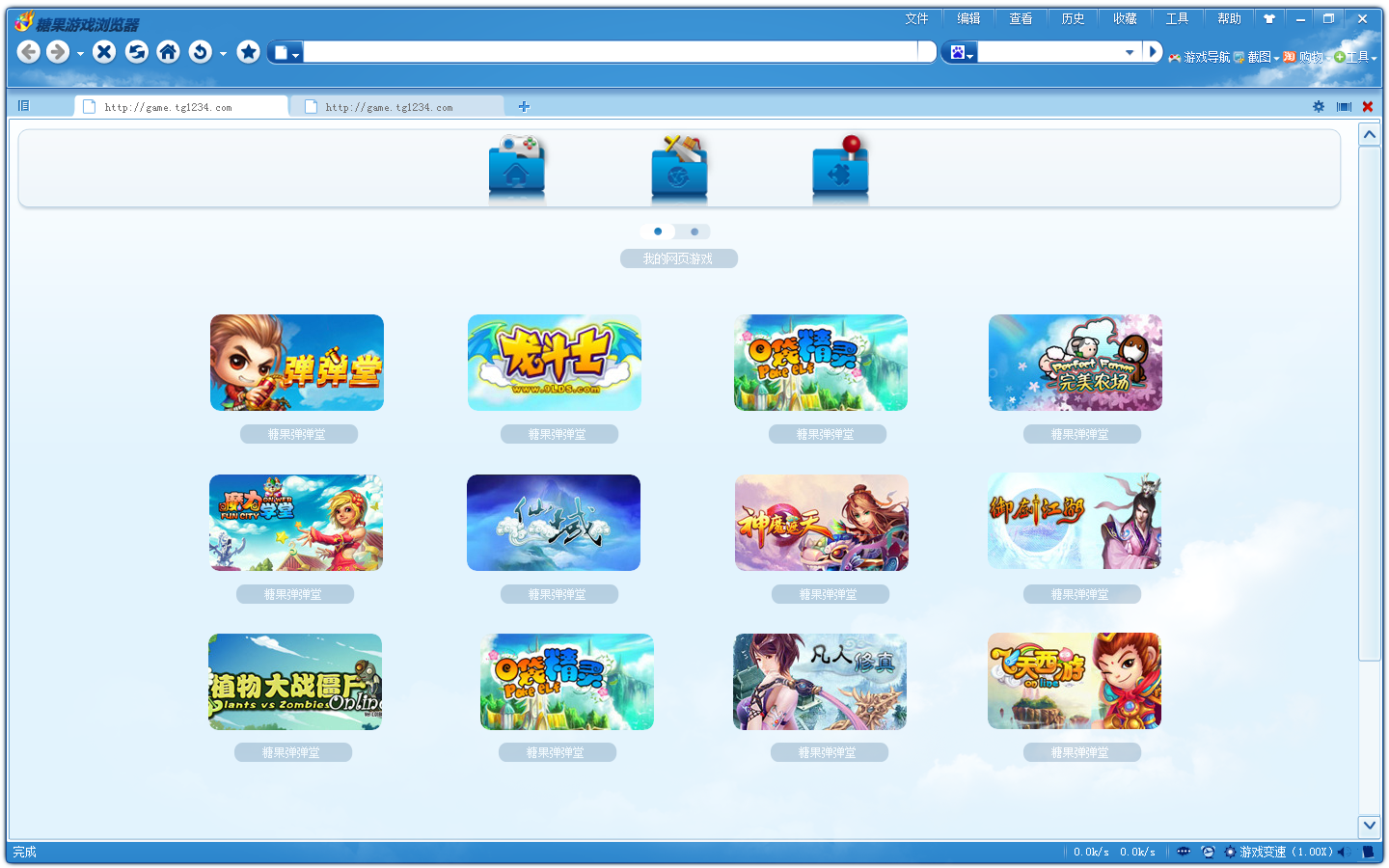Click the Forward arrow button

pos(58,52)
